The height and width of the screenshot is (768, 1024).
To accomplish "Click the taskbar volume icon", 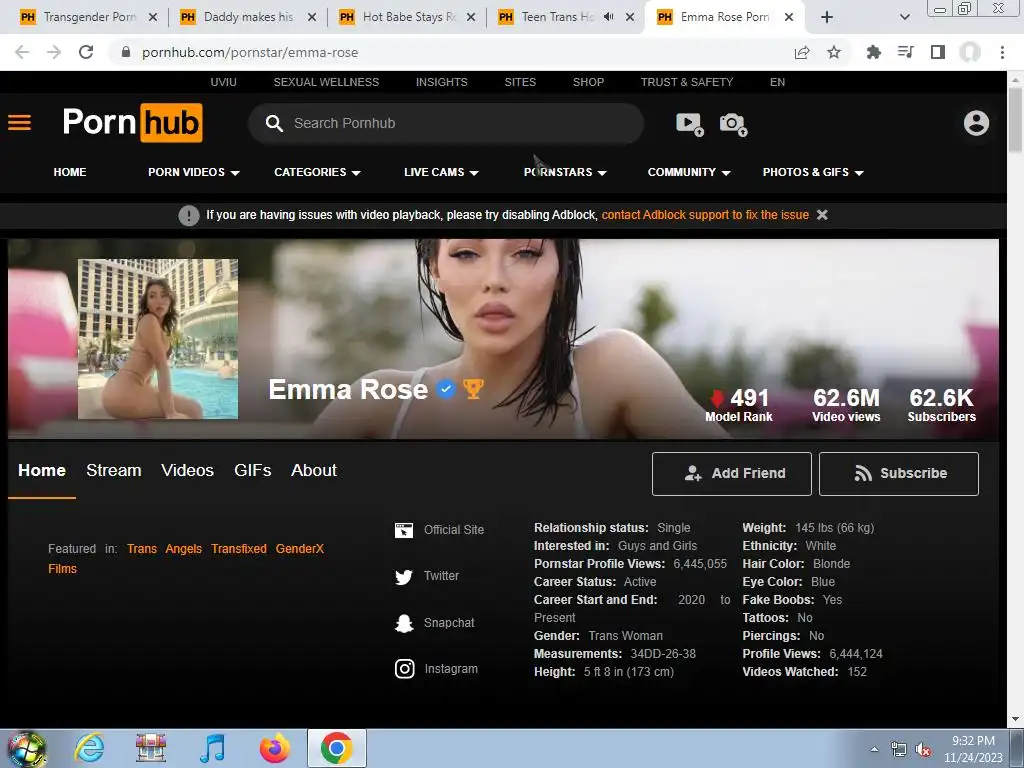I will coord(923,750).
